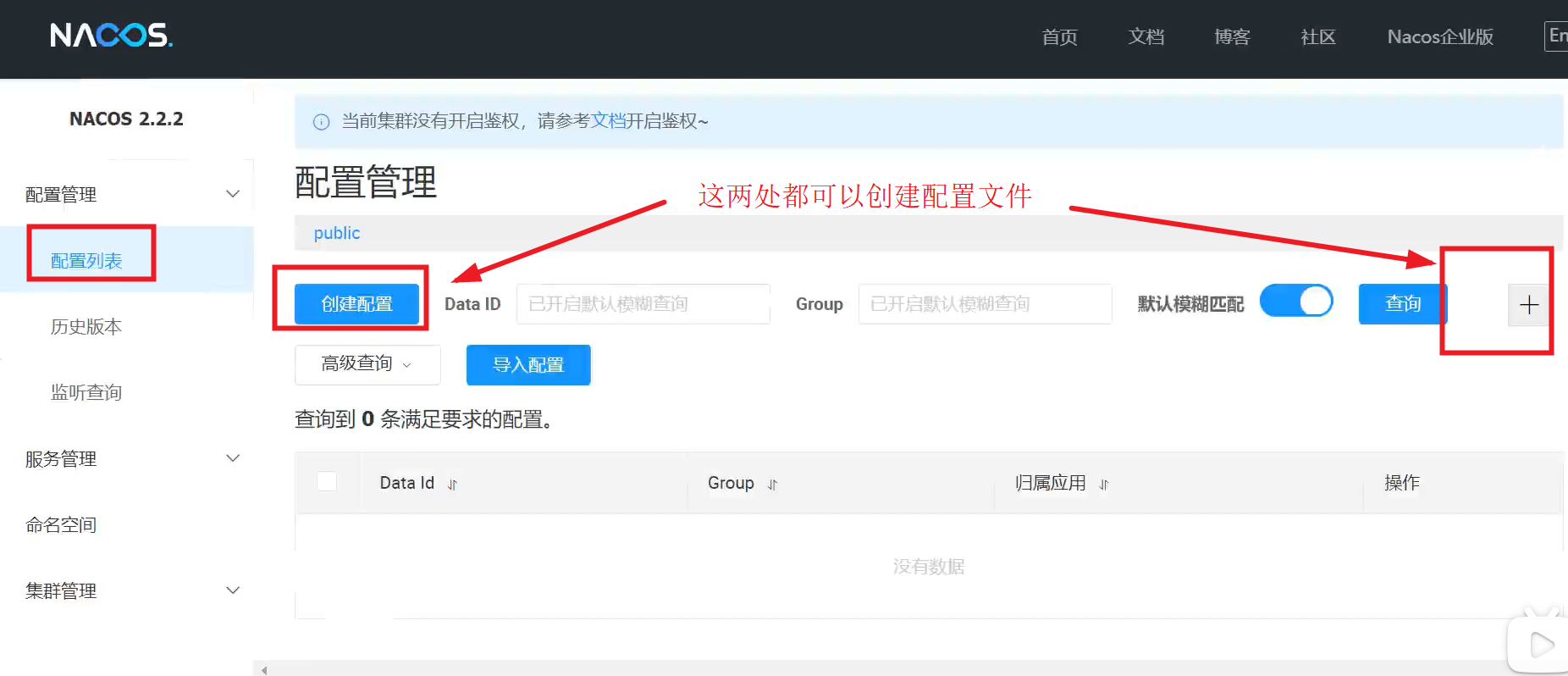Open 文档 in the top navigation
This screenshot has width=1568, height=676.
tap(1146, 36)
